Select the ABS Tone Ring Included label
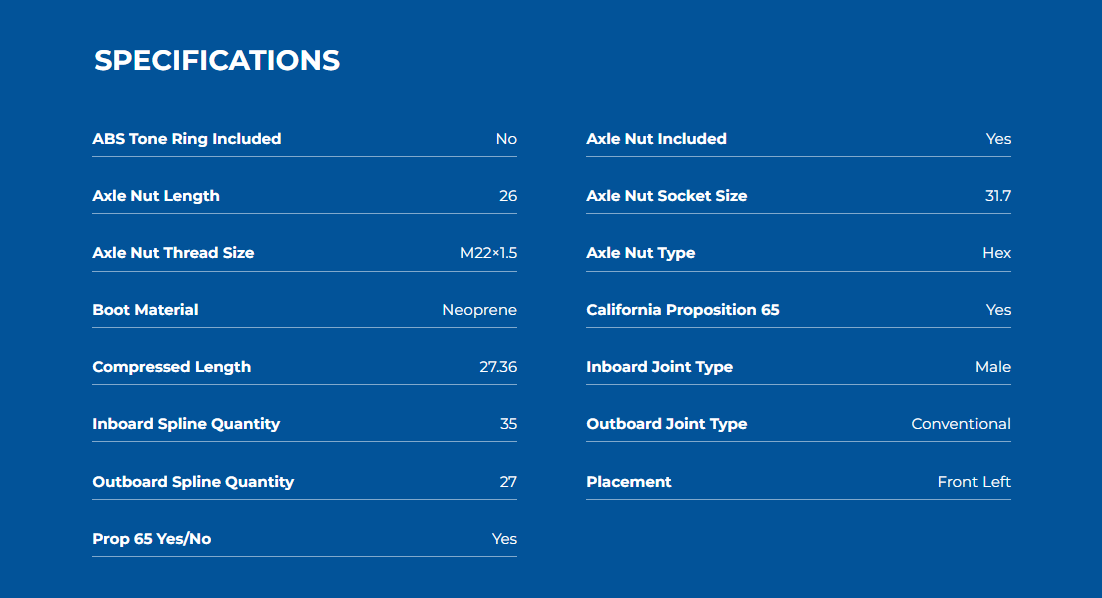Image resolution: width=1102 pixels, height=598 pixels. click(187, 138)
